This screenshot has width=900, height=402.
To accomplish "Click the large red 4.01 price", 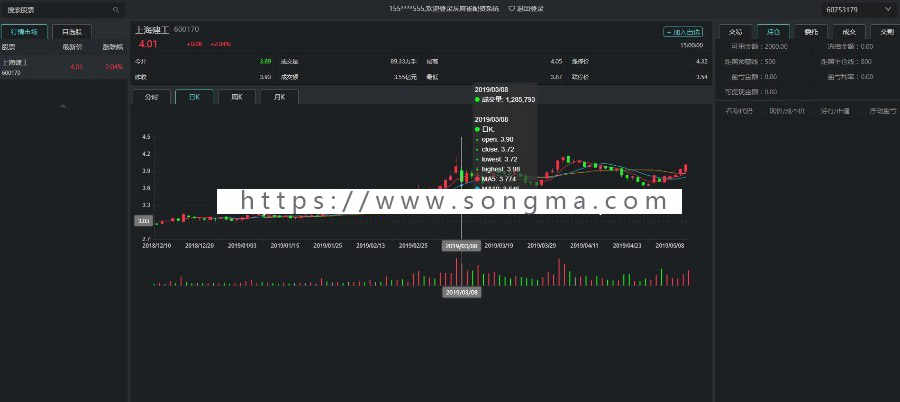I will 148,43.
